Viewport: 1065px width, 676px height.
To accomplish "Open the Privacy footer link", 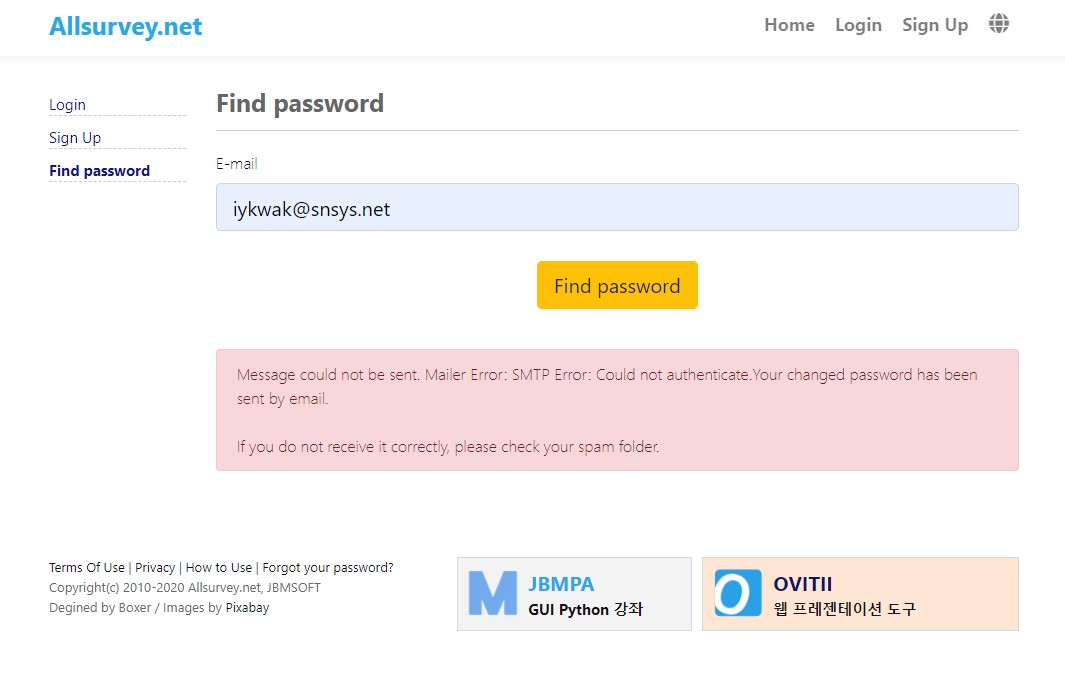I will (x=155, y=568).
